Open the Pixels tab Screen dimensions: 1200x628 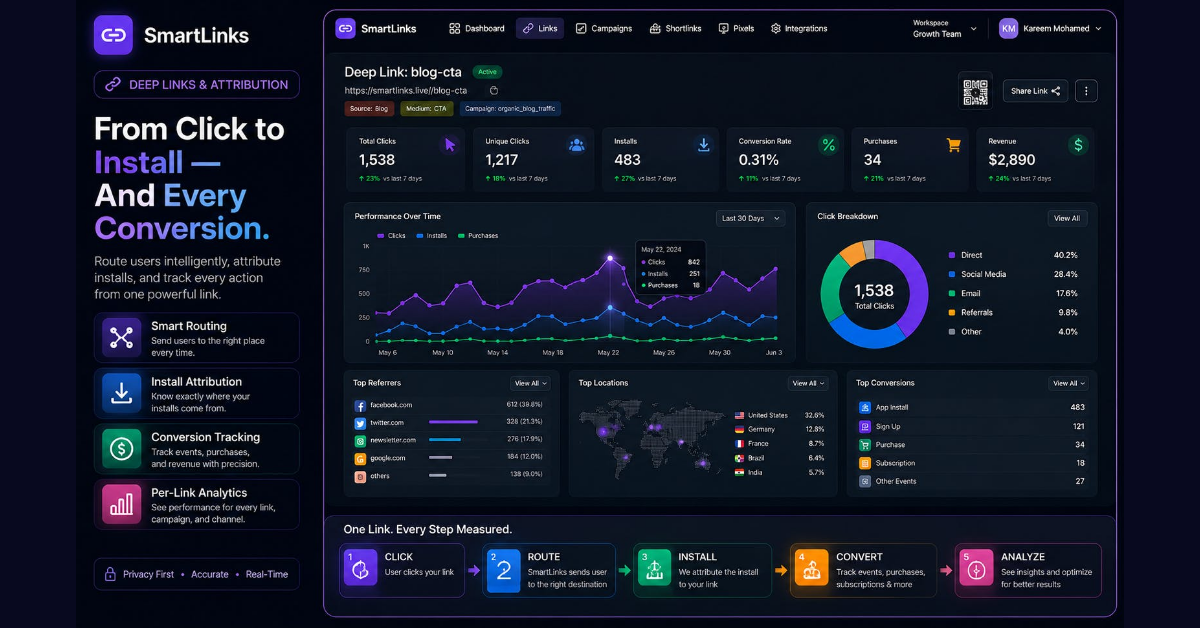click(737, 28)
